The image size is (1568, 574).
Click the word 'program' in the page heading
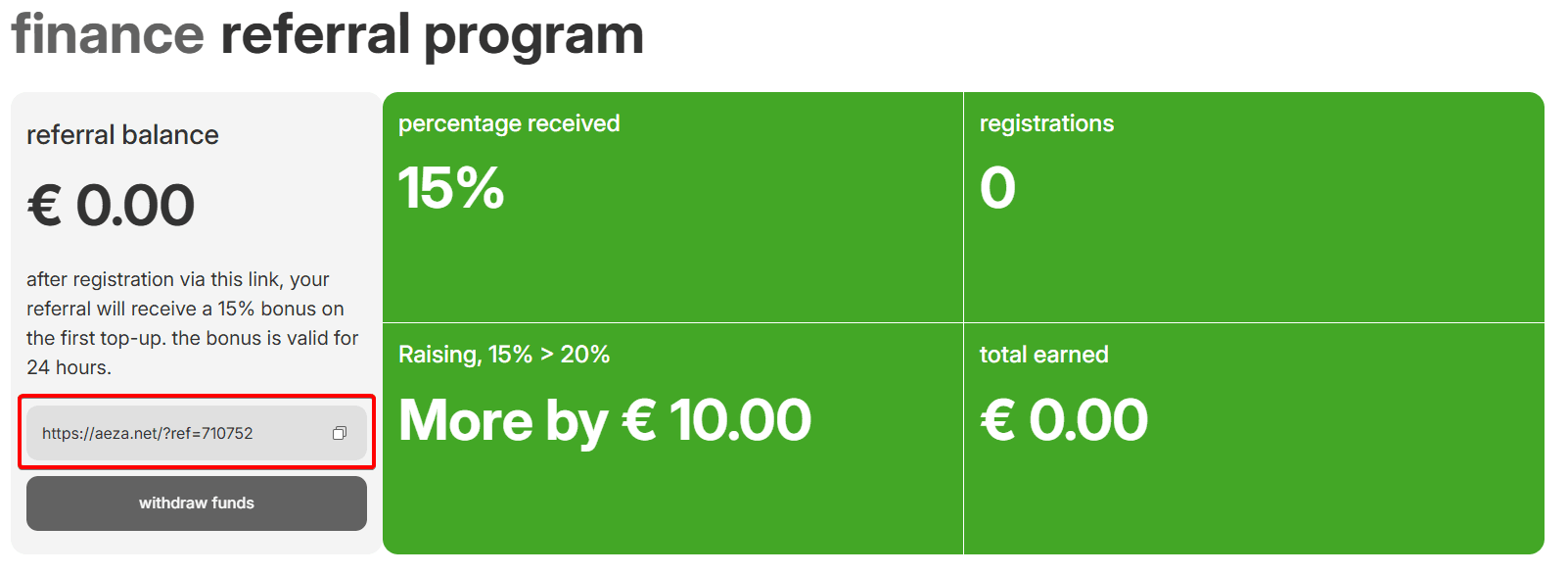533,36
